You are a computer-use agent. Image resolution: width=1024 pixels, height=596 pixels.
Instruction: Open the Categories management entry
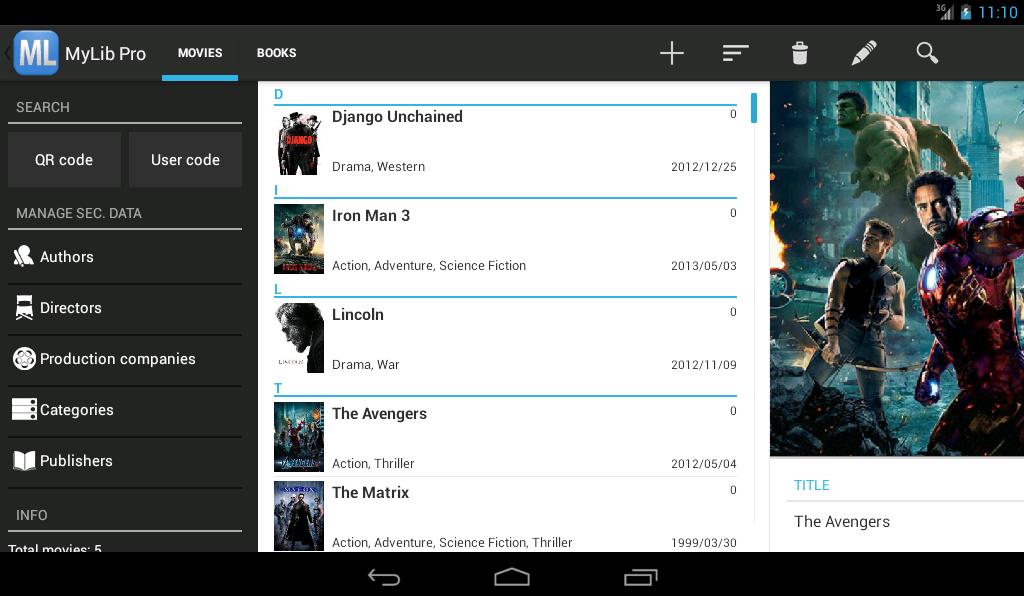[x=125, y=409]
